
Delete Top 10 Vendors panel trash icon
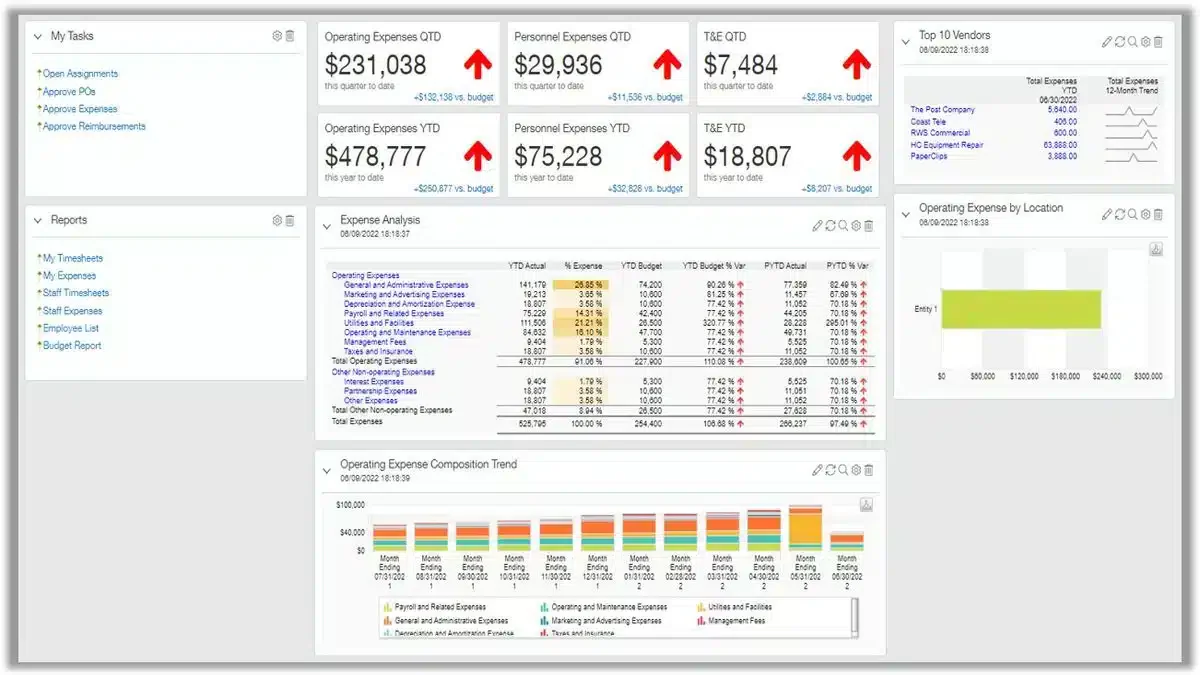1158,42
